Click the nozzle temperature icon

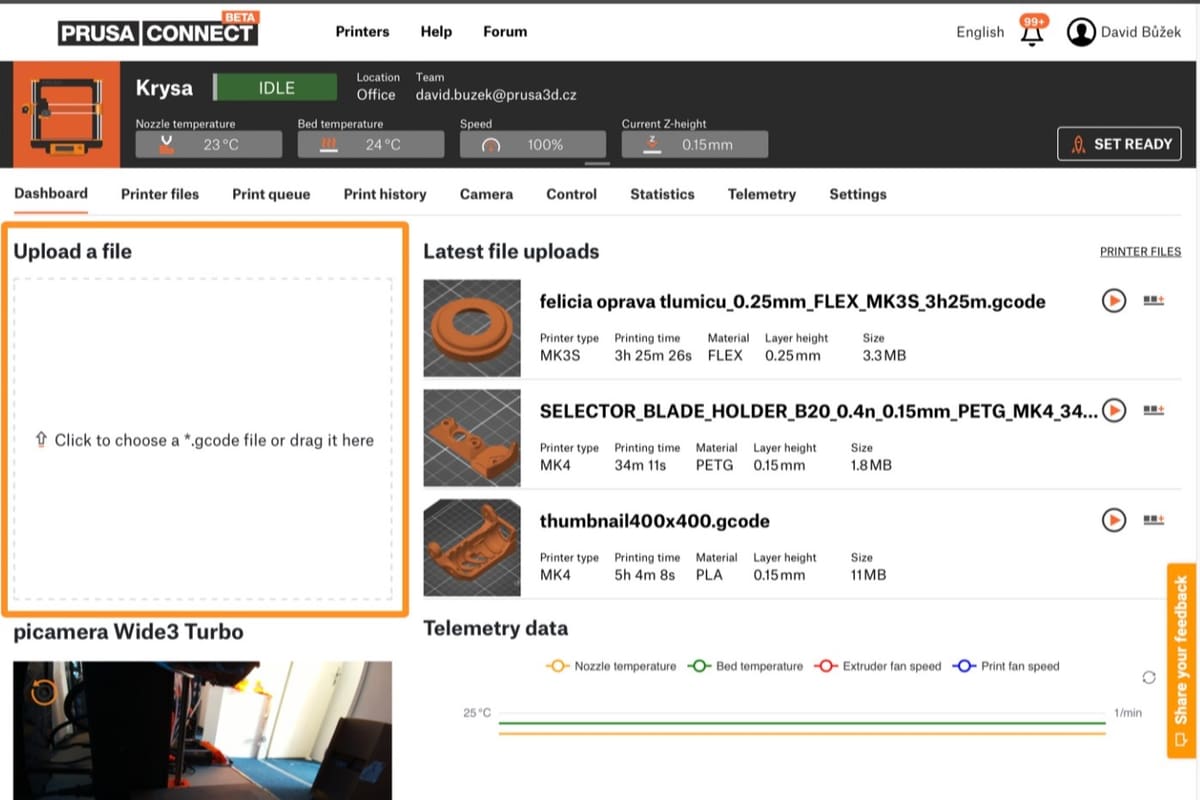click(x=166, y=145)
